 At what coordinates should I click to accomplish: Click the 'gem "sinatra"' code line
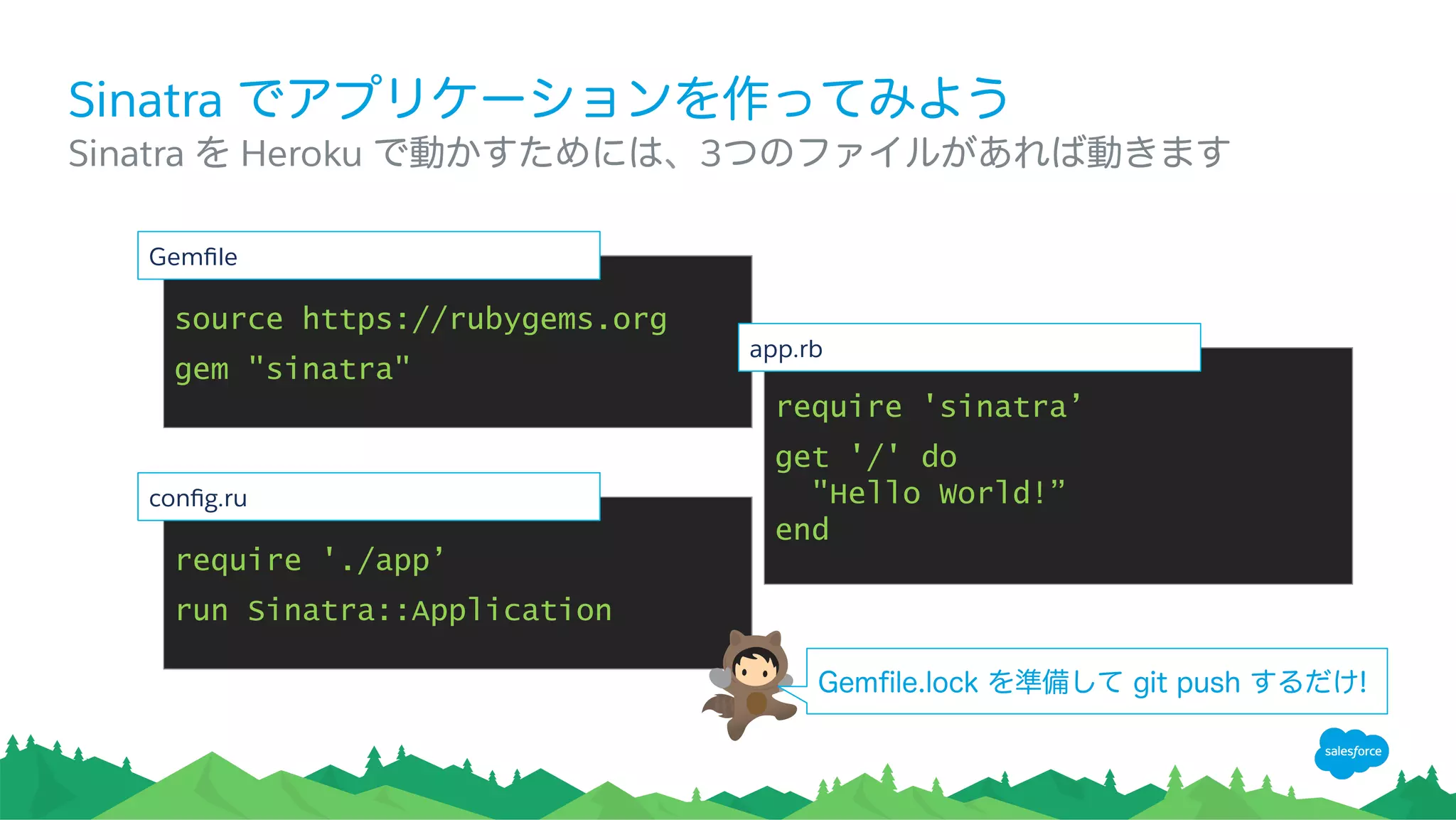[292, 369]
